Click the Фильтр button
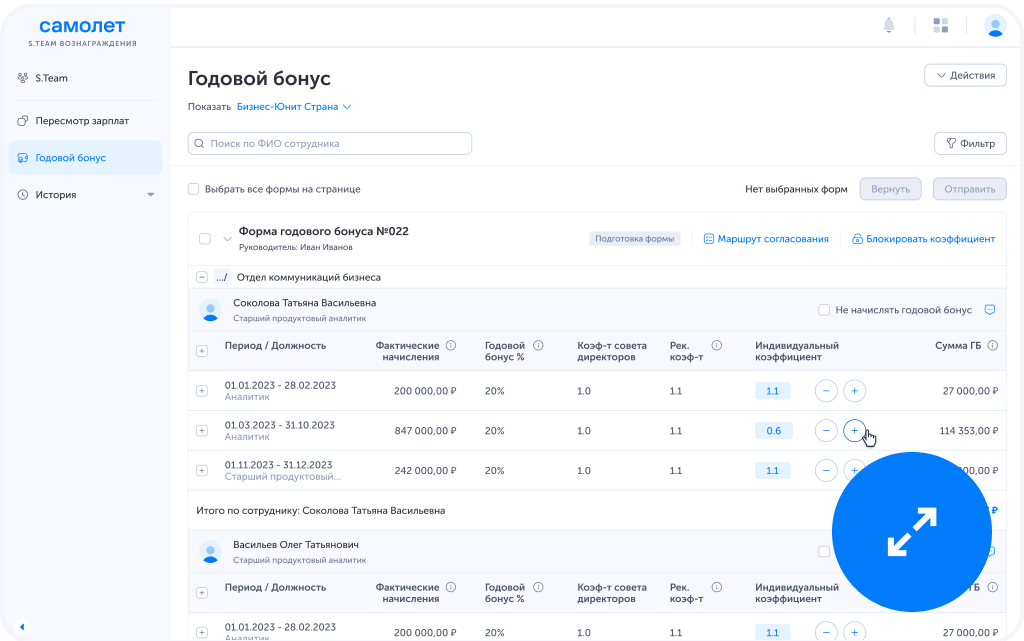Screen dimensions: 1024x641 point(970,144)
